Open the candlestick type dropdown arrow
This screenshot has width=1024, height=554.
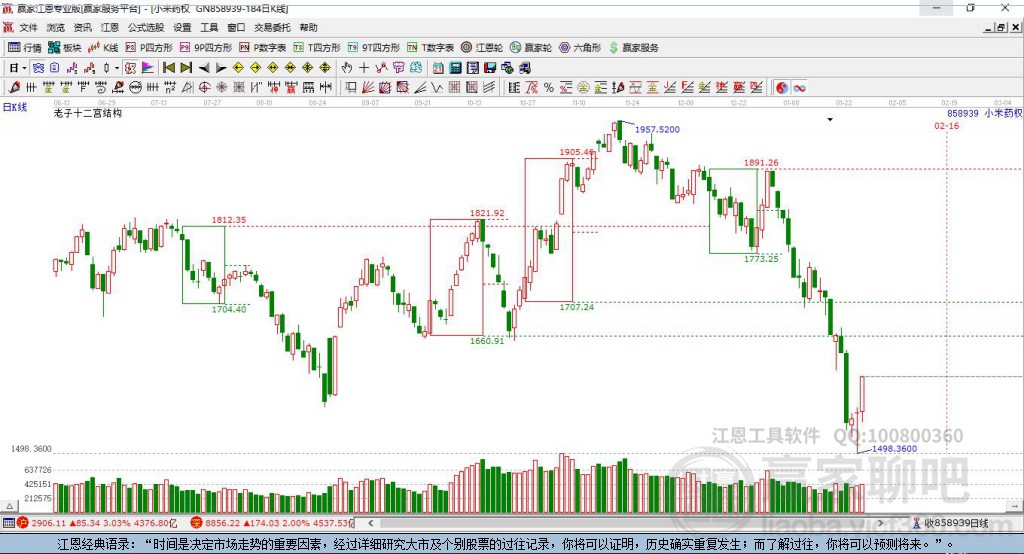point(117,68)
